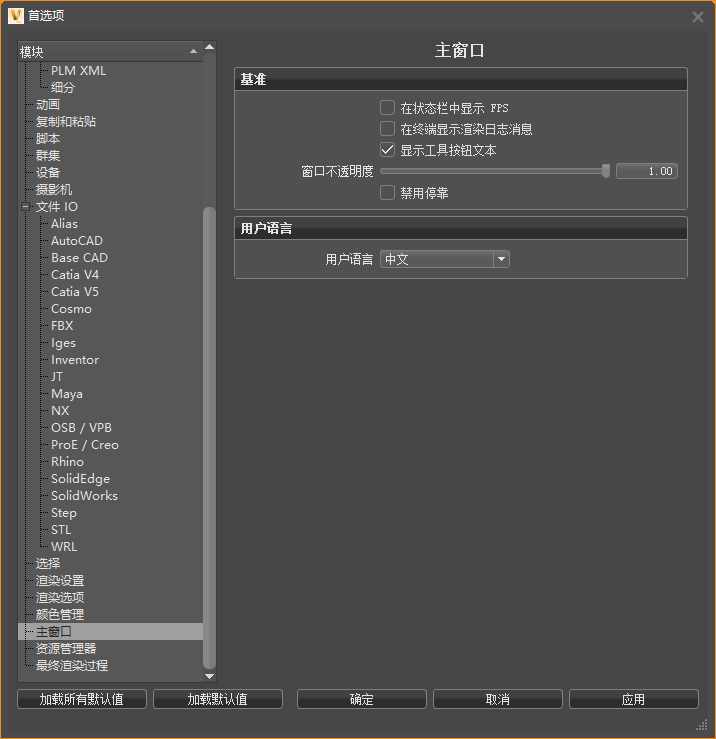The image size is (716, 739).
Task: Click 加载默认值 button
Action: (x=218, y=699)
